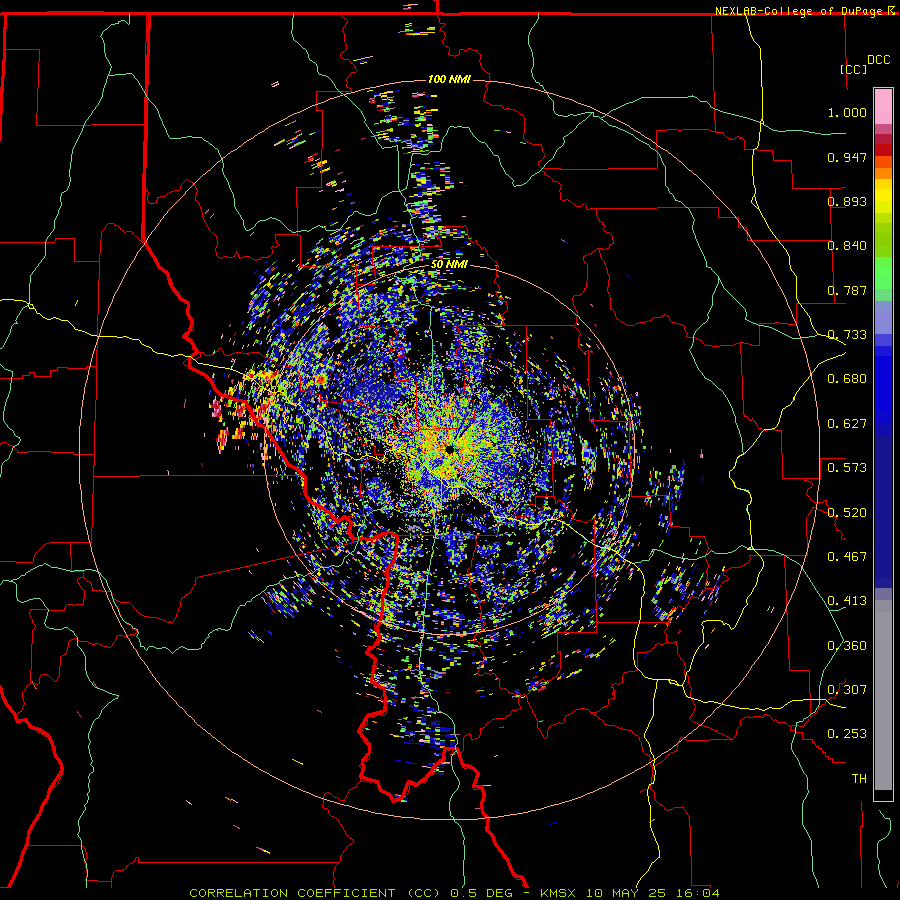The width and height of the screenshot is (900, 900).
Task: Click the 0.413 scale value
Action: point(847,601)
